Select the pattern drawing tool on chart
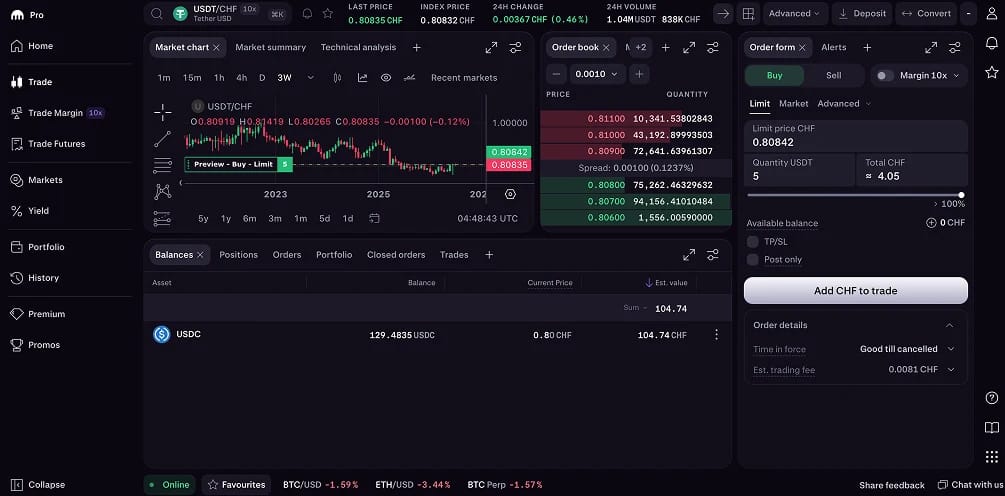 coord(163,192)
